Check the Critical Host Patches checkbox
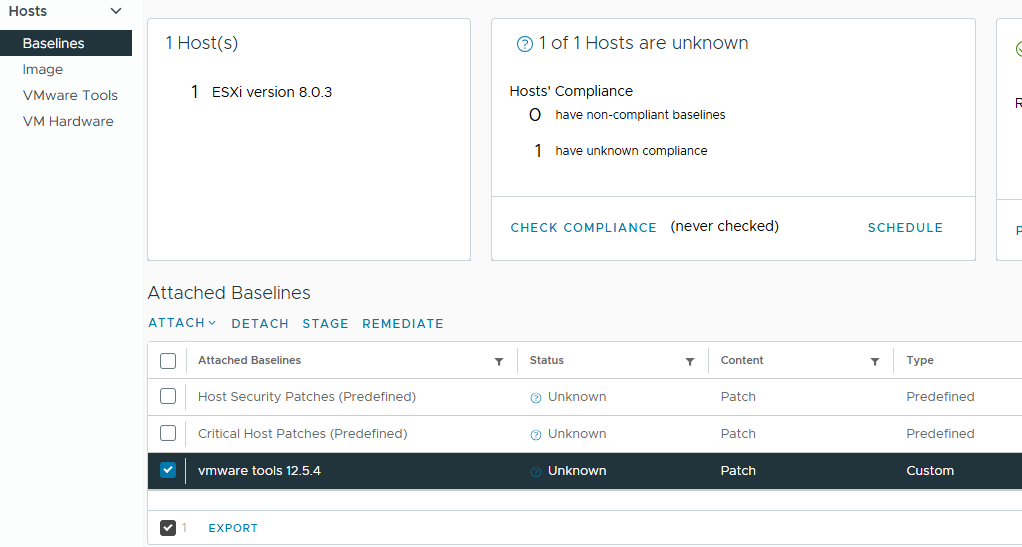The height and width of the screenshot is (547, 1022). click(168, 434)
